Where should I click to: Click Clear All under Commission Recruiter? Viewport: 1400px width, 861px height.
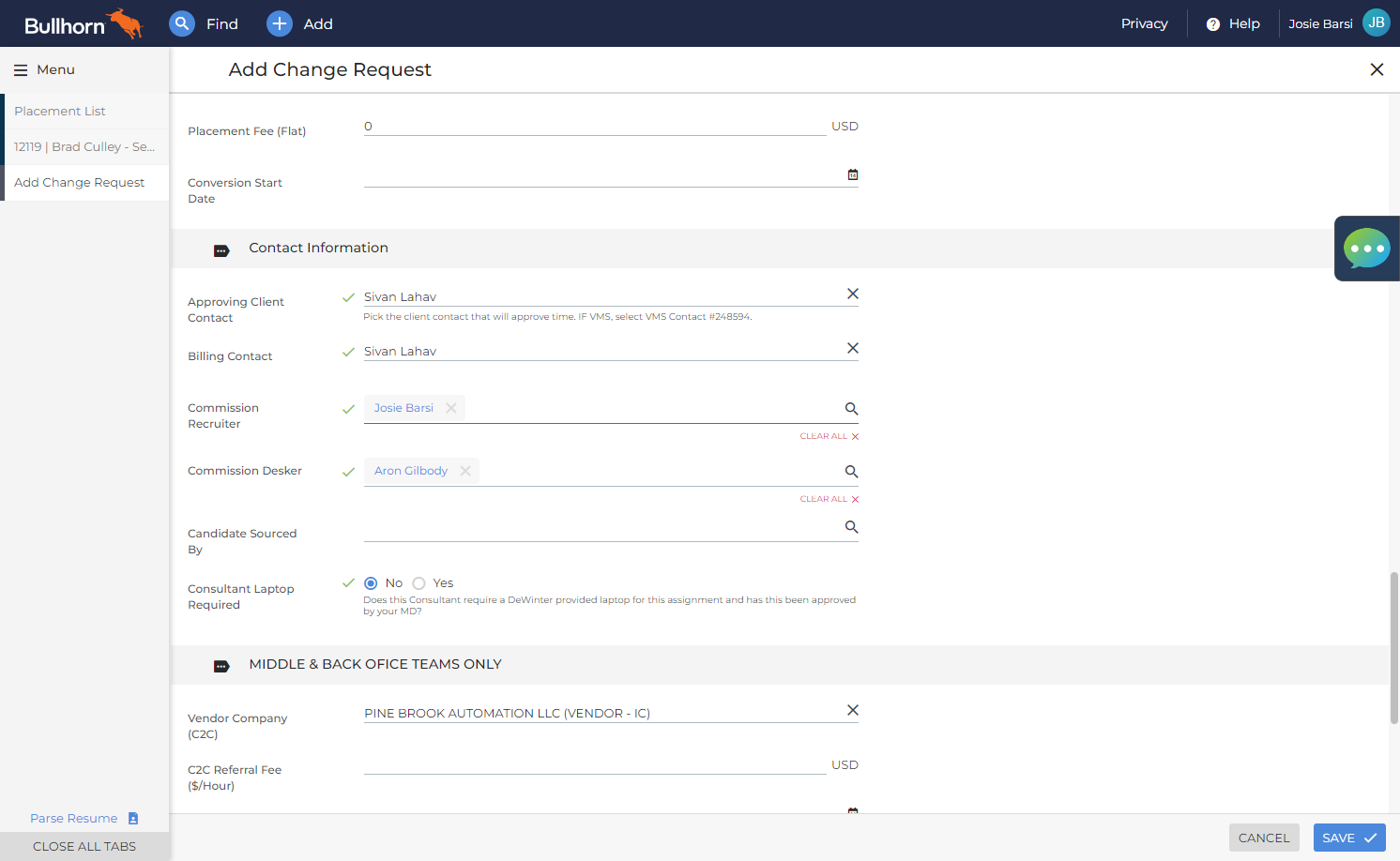pos(829,436)
